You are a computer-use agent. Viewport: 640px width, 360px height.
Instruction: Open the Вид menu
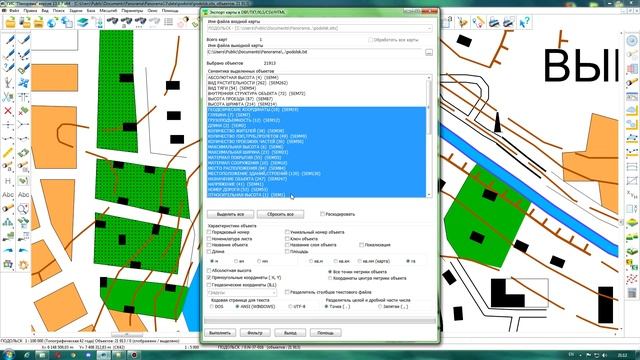(45, 11)
